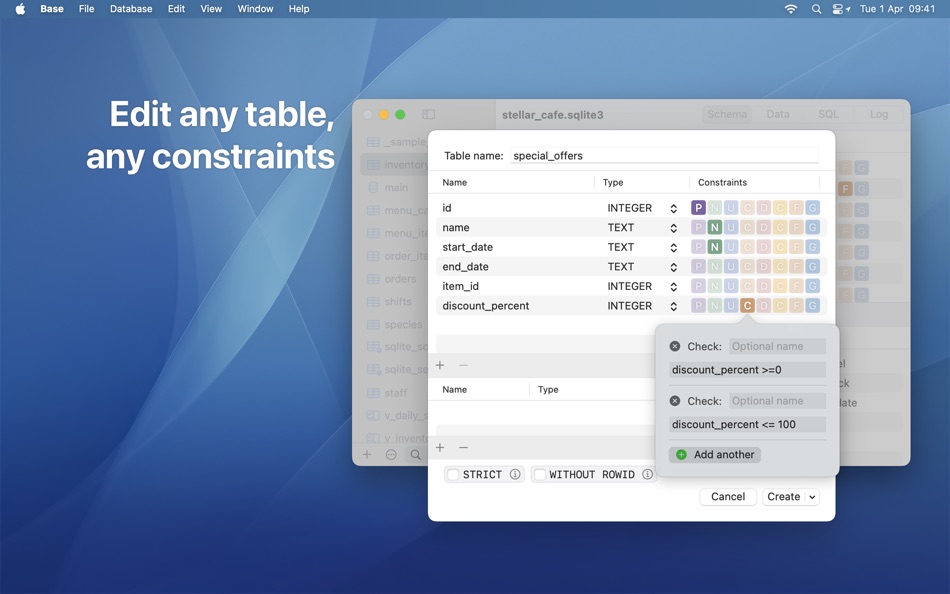Click minus button above WITHOUT ROWID checkbox
This screenshot has height=594, width=950.
(x=463, y=447)
